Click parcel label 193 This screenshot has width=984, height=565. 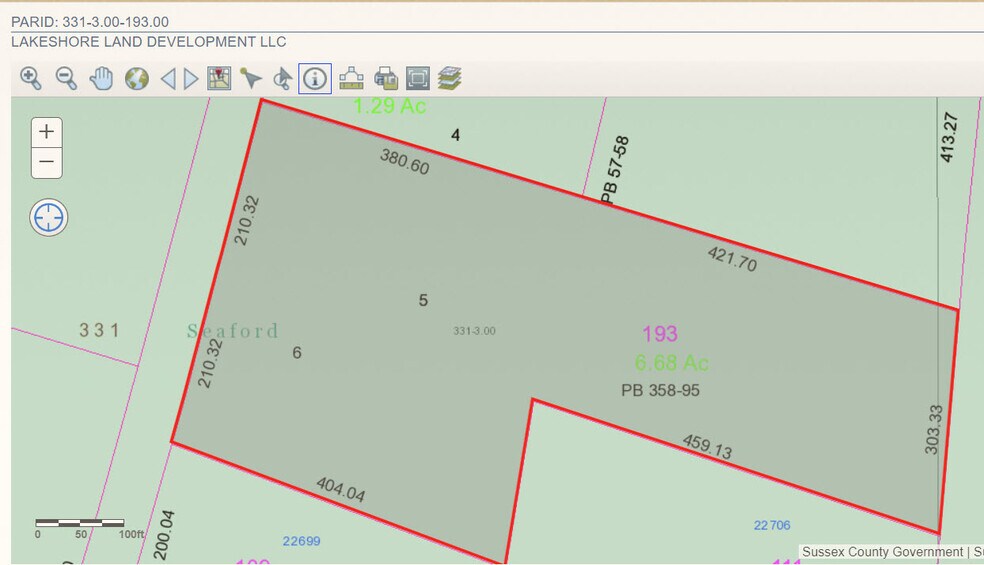660,333
